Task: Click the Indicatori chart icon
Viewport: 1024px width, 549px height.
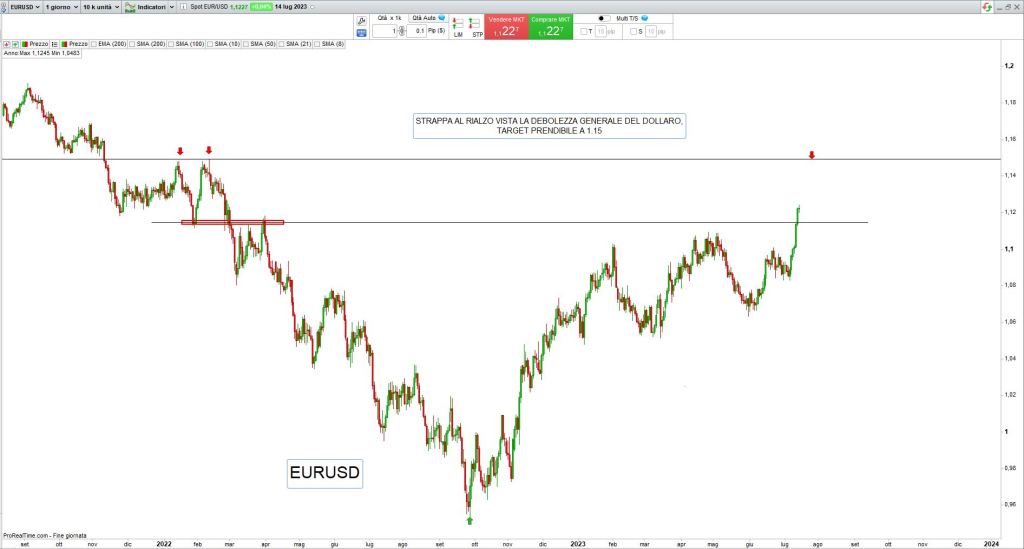Action: 130,7
